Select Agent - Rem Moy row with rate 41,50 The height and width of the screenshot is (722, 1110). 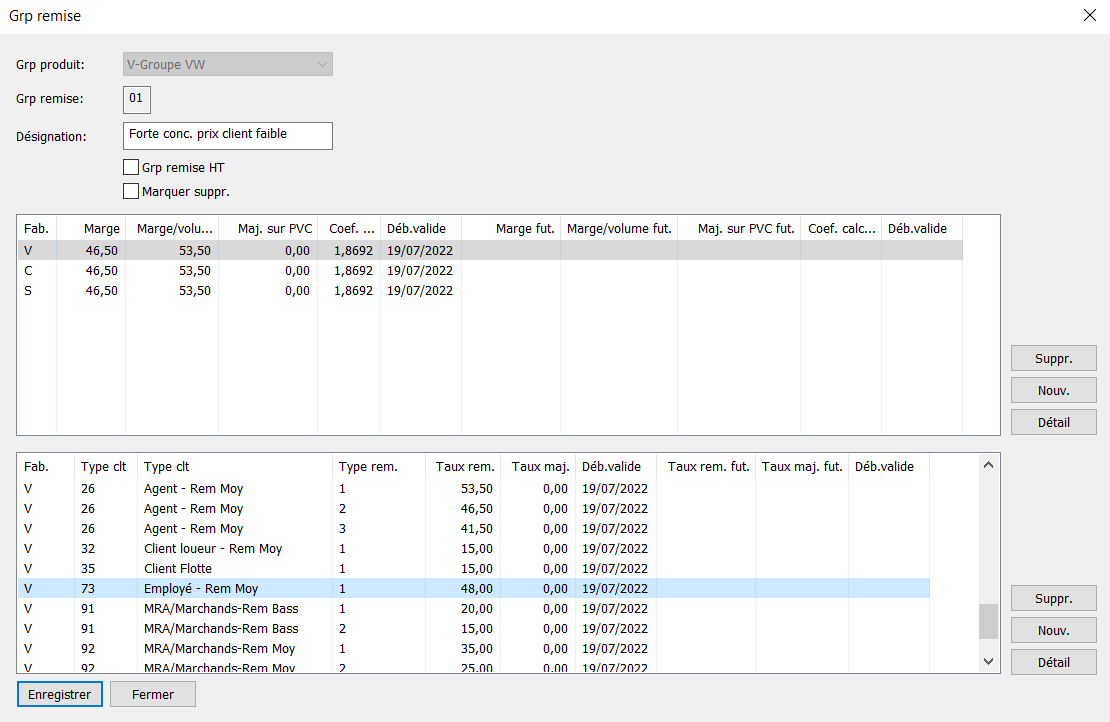click(x=474, y=529)
